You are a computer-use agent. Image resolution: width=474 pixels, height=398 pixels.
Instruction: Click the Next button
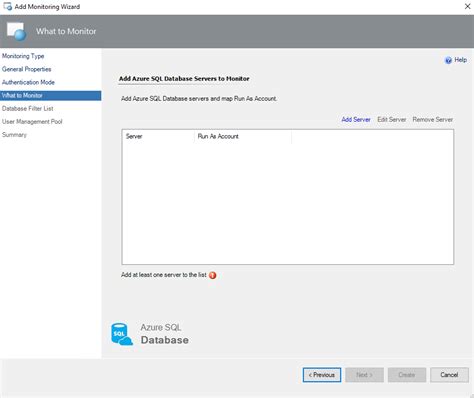click(x=364, y=375)
